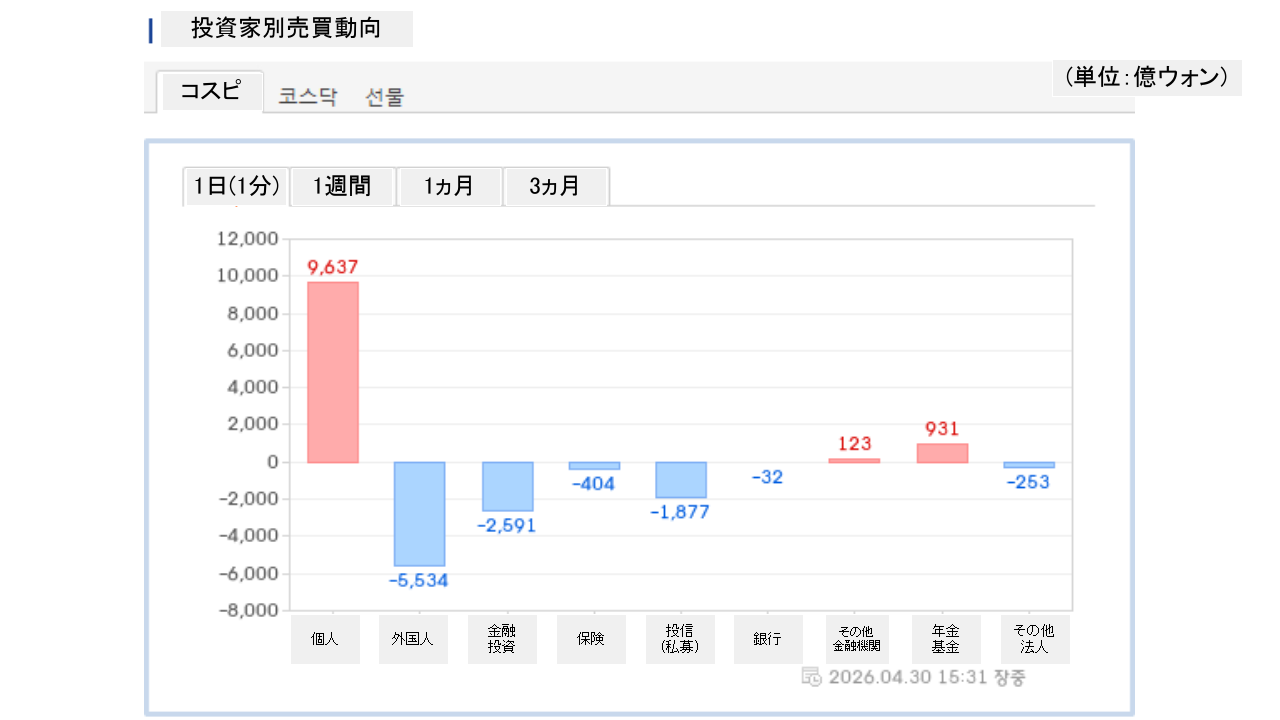Click the red 個人 bar showing 9,637
This screenshot has width=1280, height=720.
[x=332, y=372]
